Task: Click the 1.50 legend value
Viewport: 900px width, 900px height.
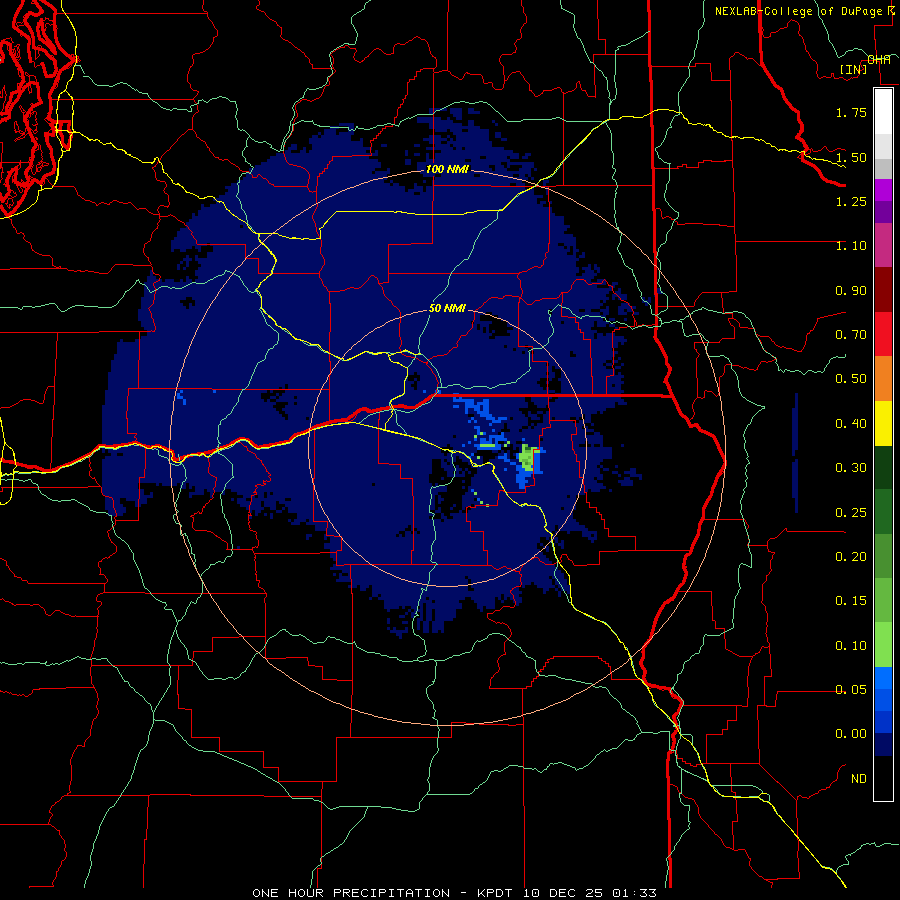Action: (x=851, y=157)
